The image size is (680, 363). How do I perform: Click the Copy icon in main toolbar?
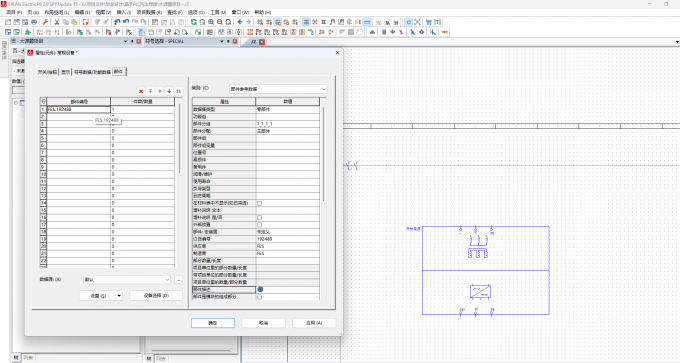[65, 22]
